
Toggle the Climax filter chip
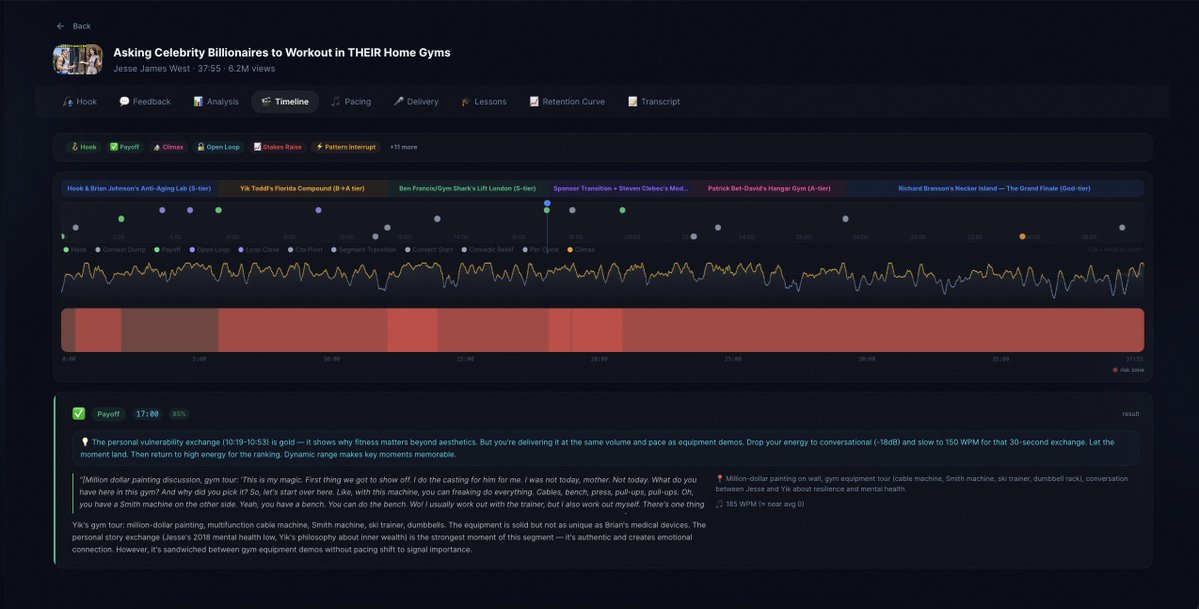click(168, 147)
